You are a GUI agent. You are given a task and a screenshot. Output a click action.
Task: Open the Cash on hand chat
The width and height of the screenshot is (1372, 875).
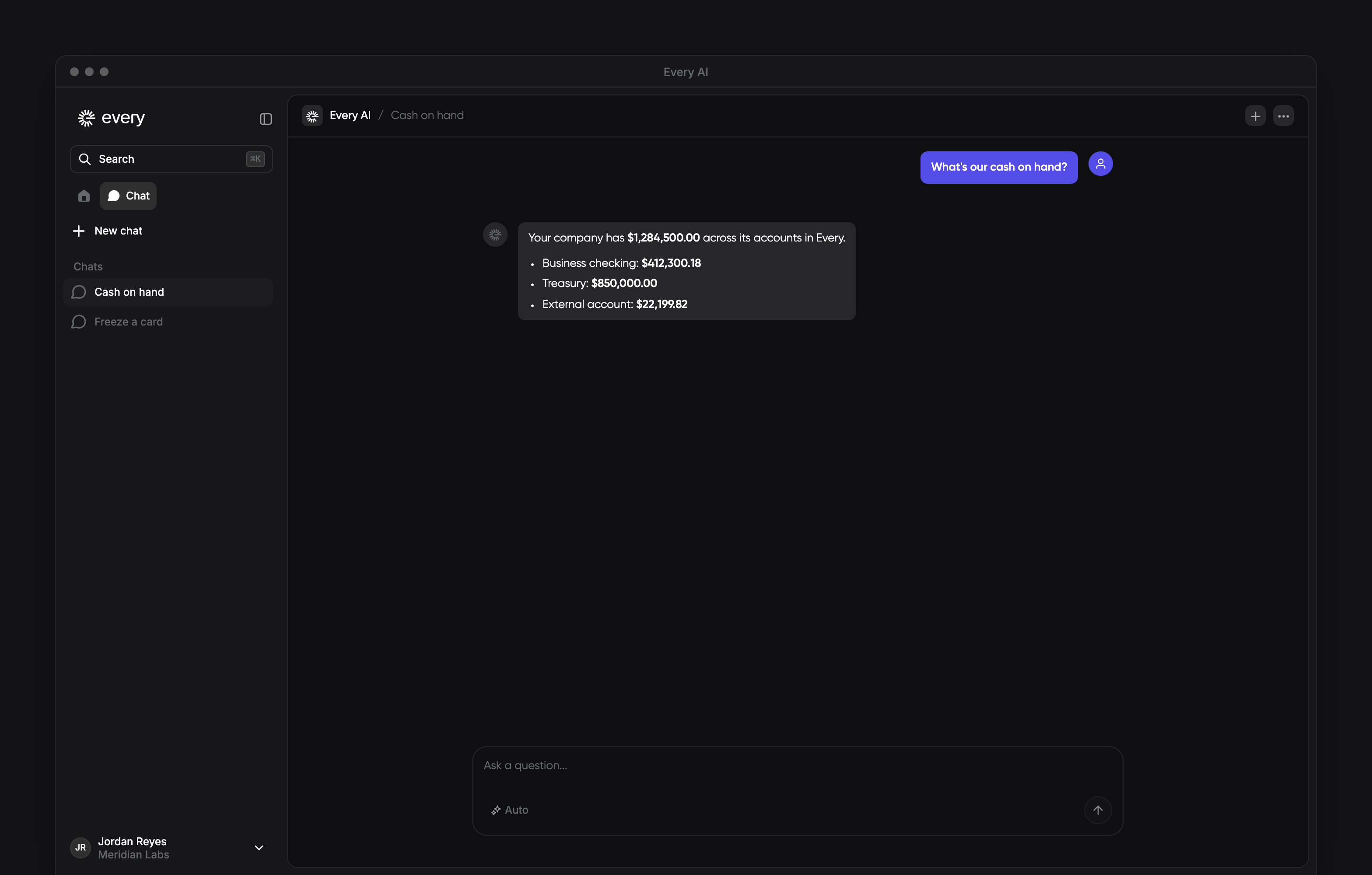coord(168,292)
